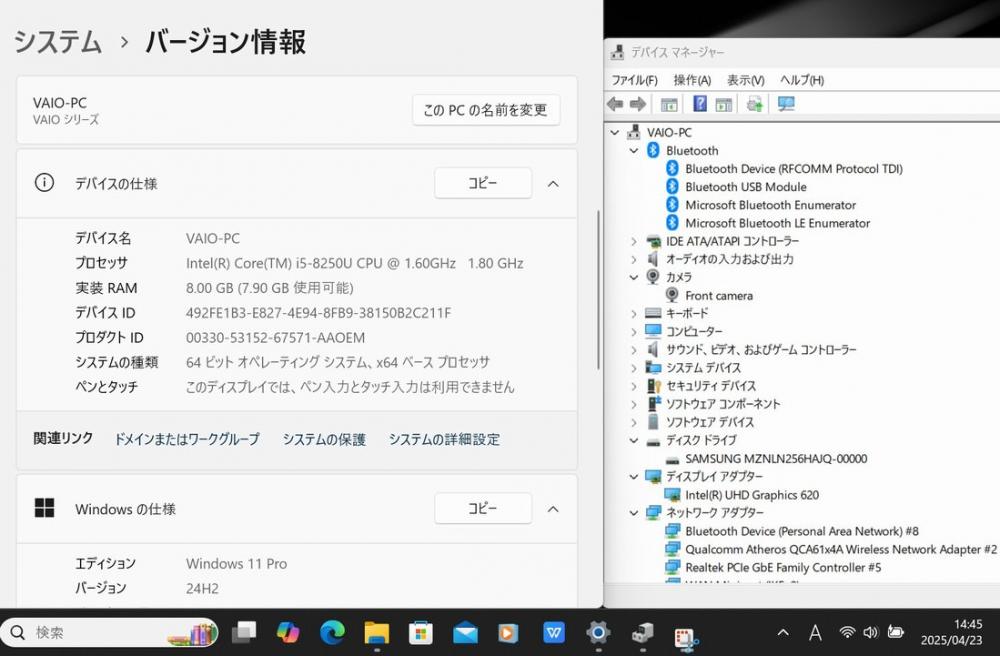Screen dimensions: 1000x656
Task: Click the update driver toolbar icon
Action: pos(754,104)
